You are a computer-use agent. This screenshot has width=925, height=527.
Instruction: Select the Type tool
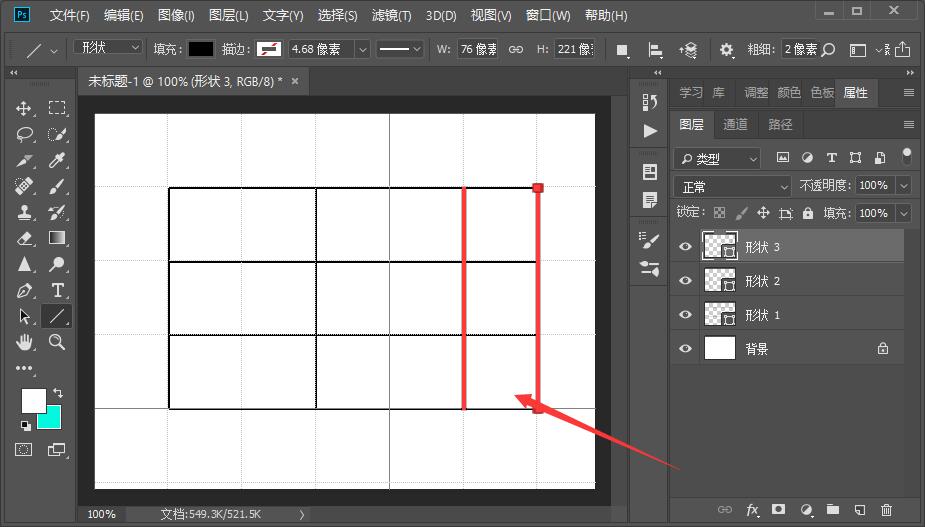pos(57,290)
